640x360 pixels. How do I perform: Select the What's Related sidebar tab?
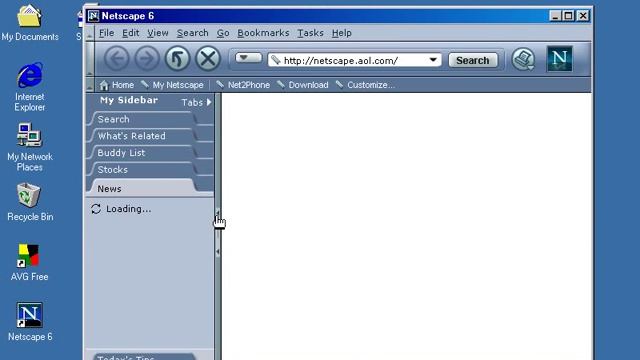click(143, 136)
